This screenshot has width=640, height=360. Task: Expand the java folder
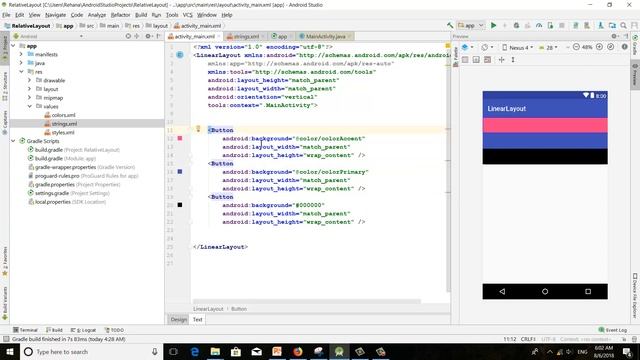click(21, 63)
